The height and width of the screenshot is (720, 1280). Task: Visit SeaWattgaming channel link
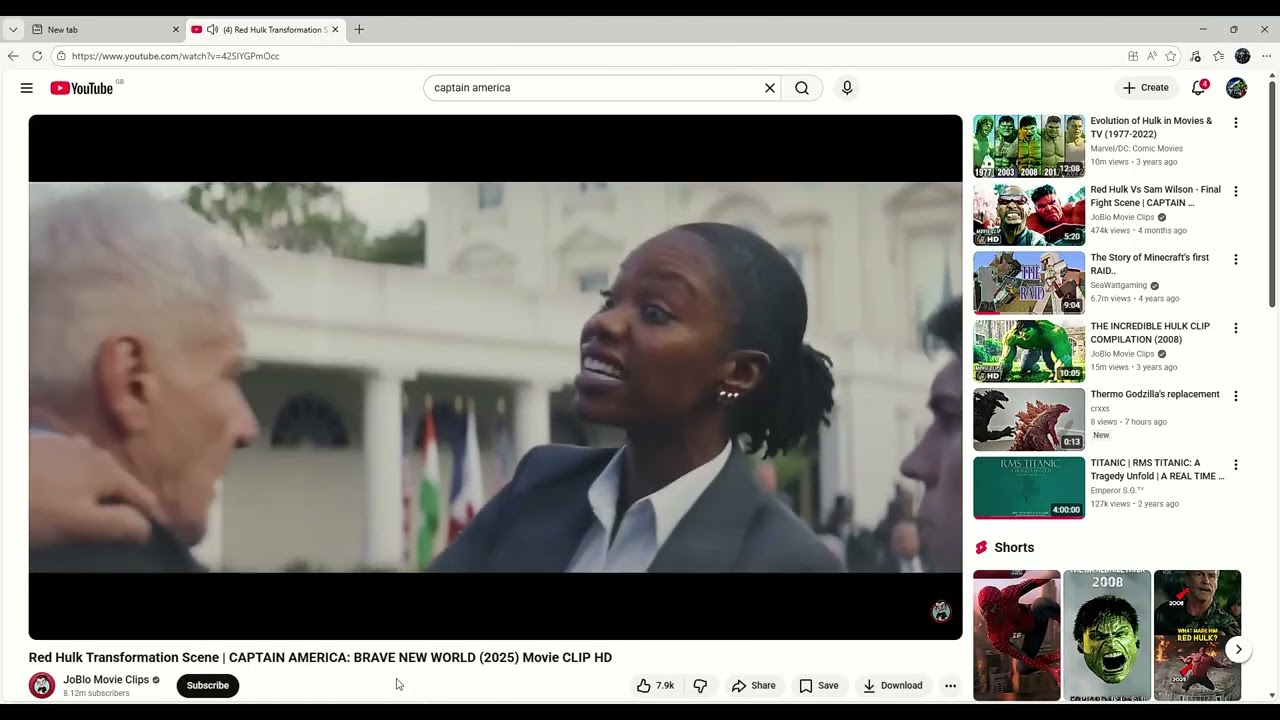[x=1120, y=285]
